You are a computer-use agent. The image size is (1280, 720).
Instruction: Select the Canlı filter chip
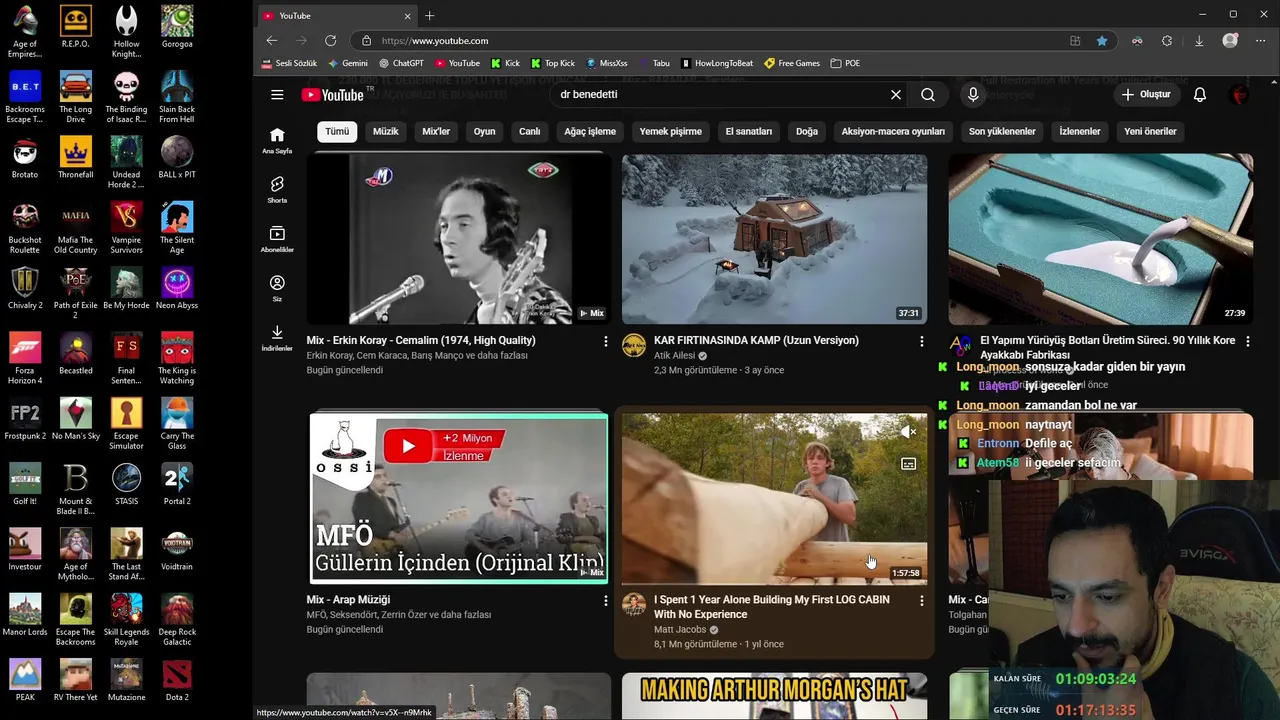[x=530, y=131]
